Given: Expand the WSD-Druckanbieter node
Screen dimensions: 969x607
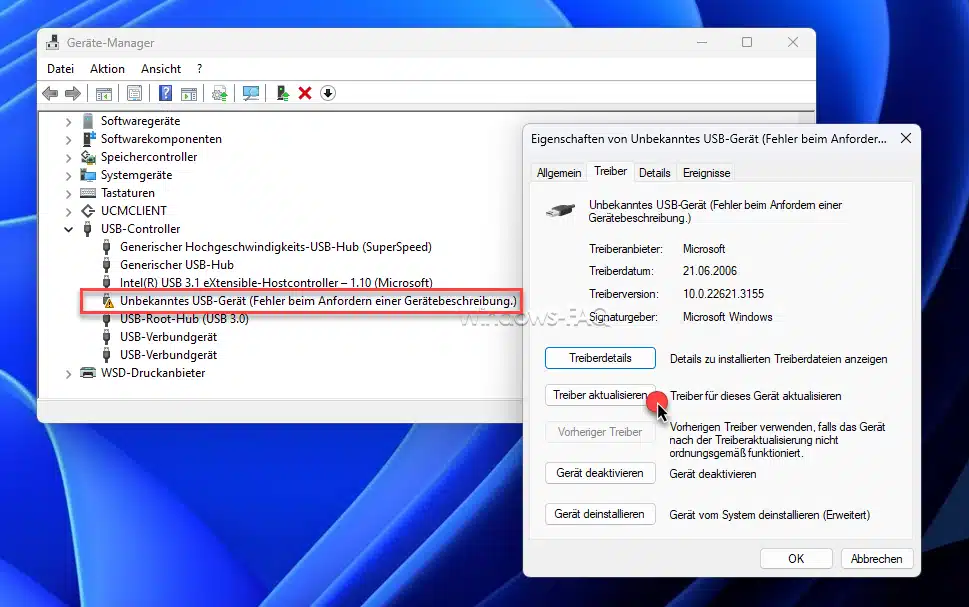Looking at the screenshot, I should click(x=68, y=373).
